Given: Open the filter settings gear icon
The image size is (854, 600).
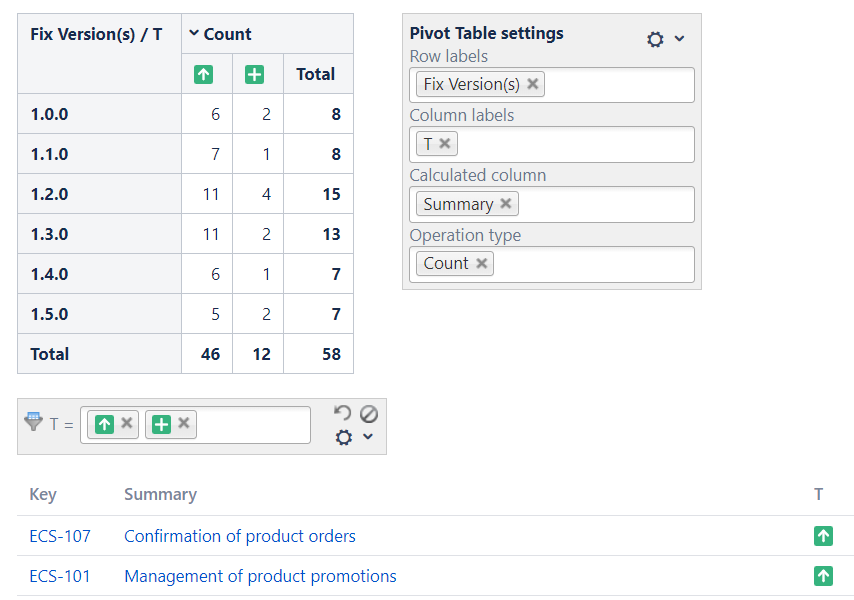Looking at the screenshot, I should [x=344, y=438].
